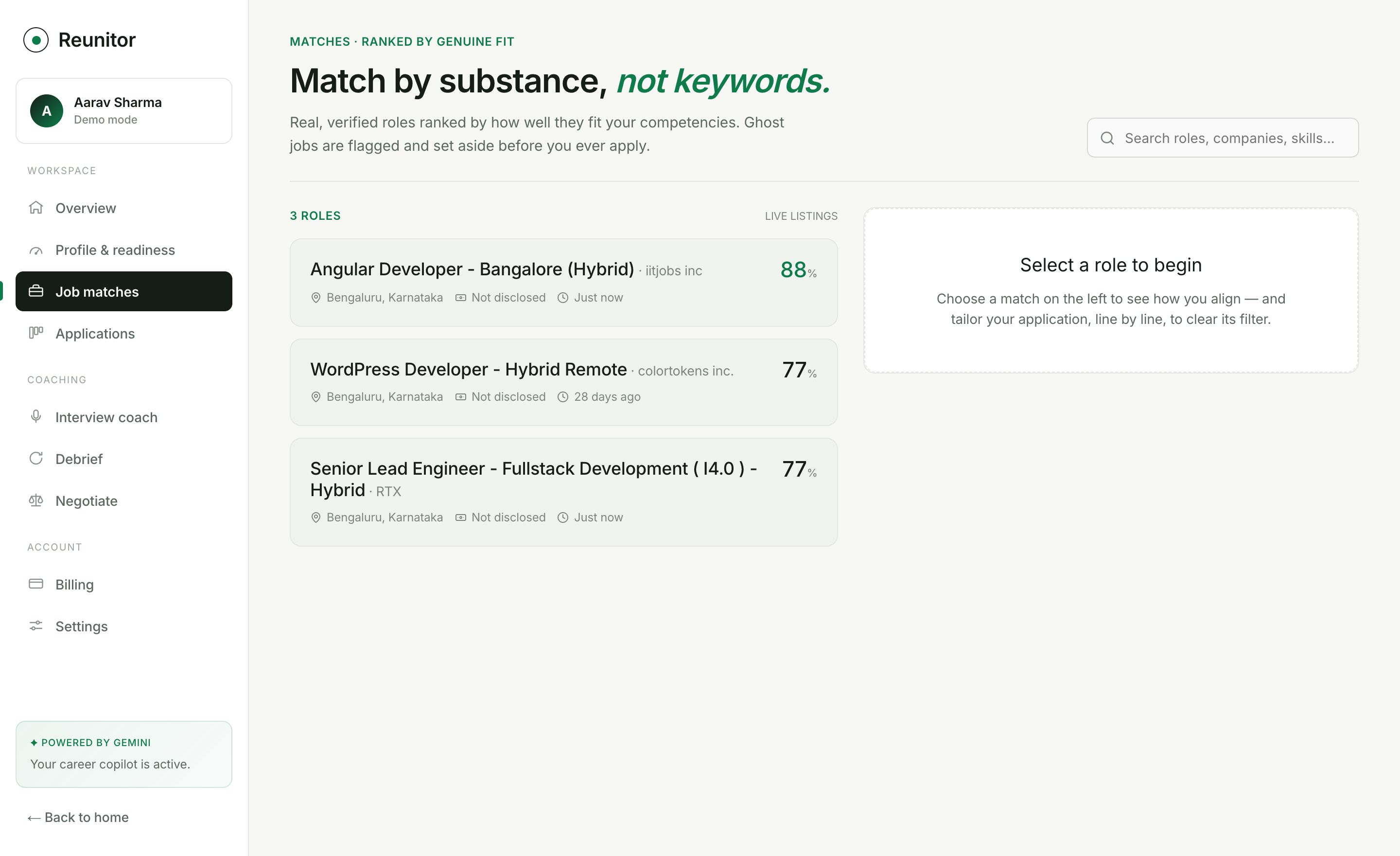Open Interview coach
Screen dimensions: 1400x856
point(124,417)
